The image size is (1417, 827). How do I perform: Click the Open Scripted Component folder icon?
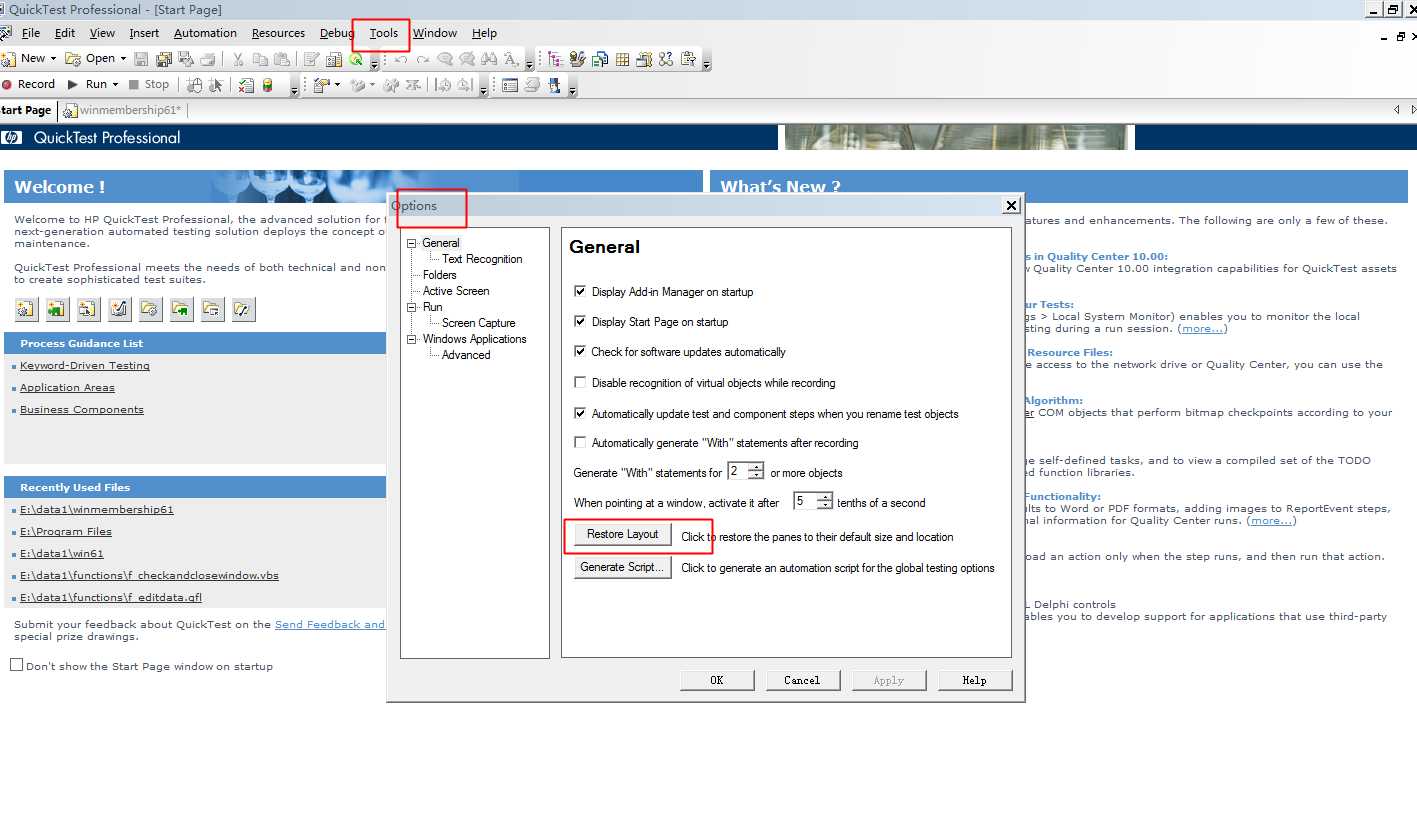pyautogui.click(x=243, y=309)
